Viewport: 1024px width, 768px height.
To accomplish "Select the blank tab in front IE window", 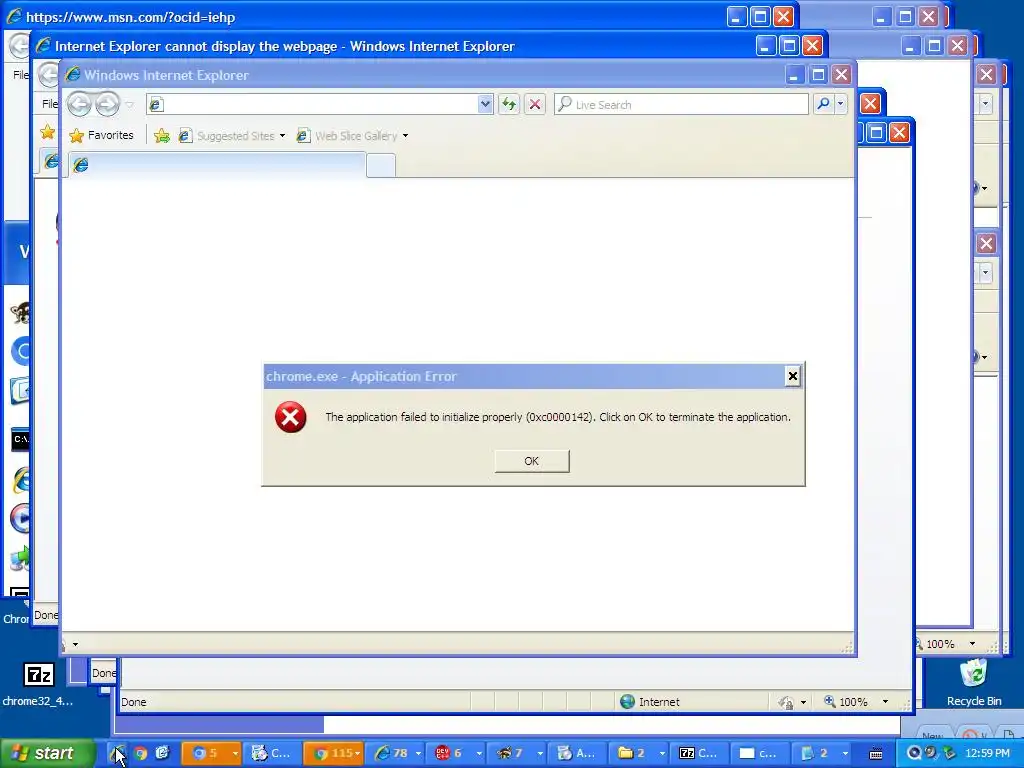I will click(x=216, y=165).
